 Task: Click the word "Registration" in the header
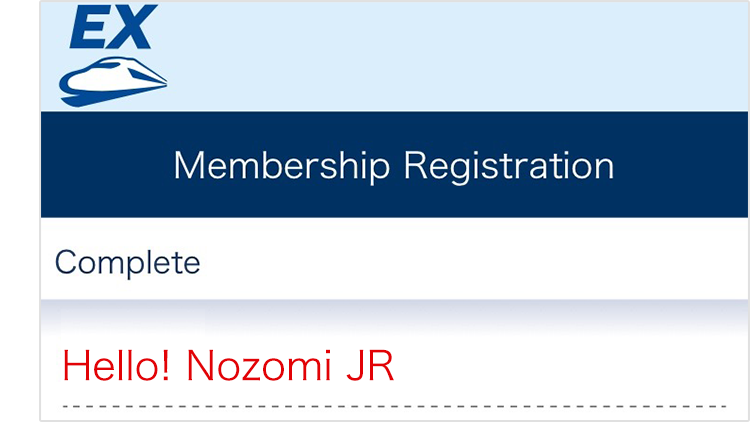[508, 165]
